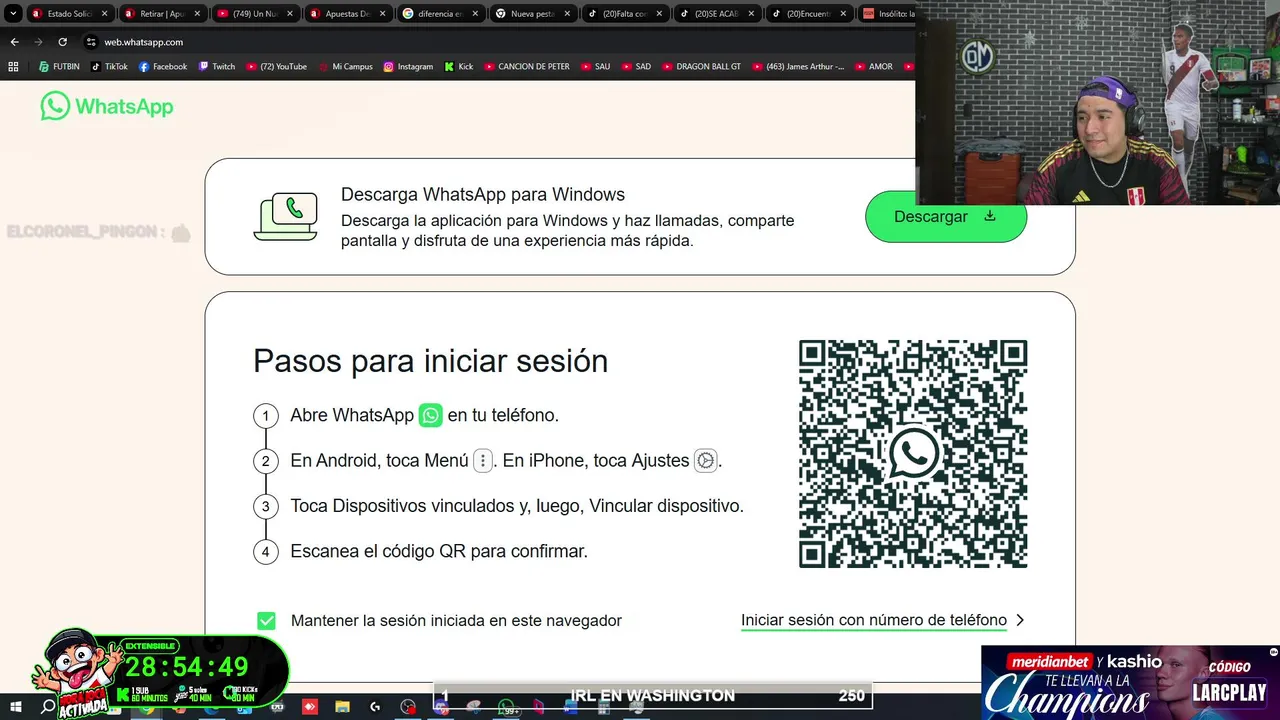The image size is (1280, 720).
Task: Open the Facebook bookmark
Action: pos(163,67)
